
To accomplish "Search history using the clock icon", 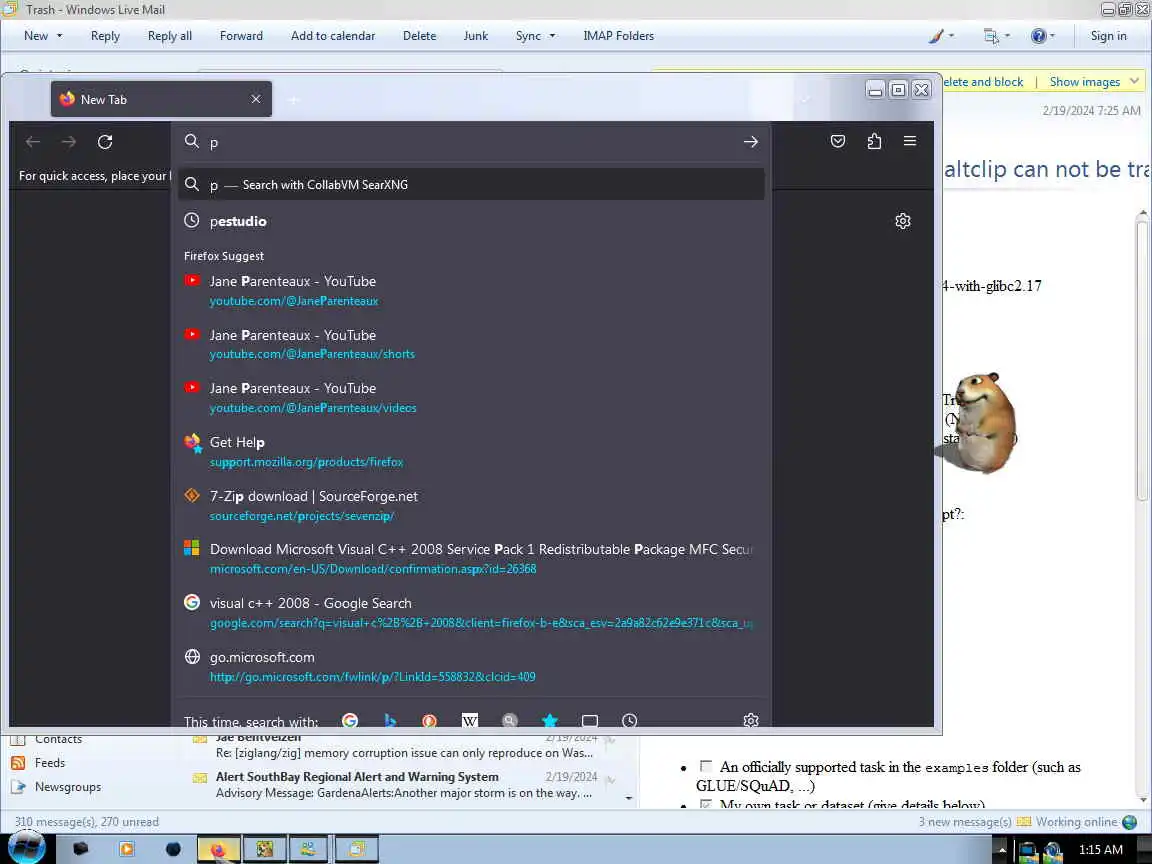I will (630, 720).
